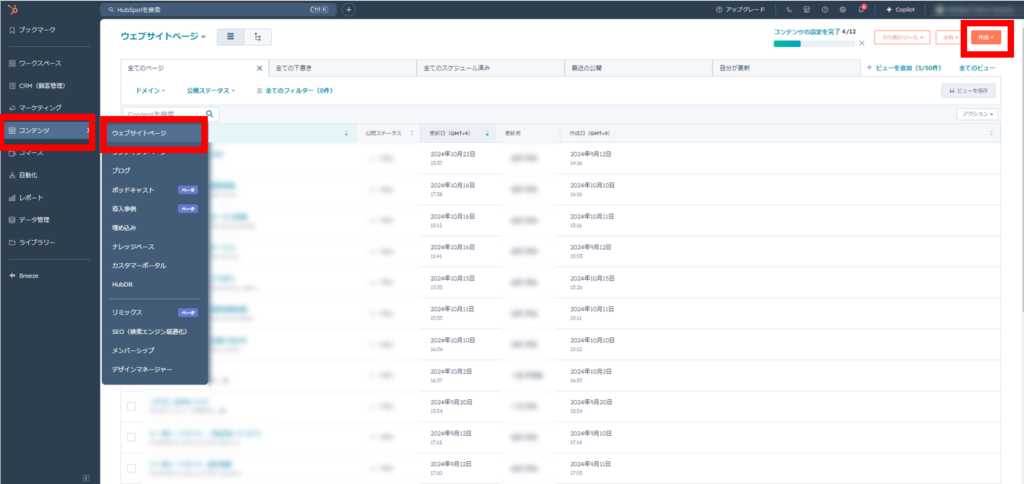Click the HubSpot search field
The height and width of the screenshot is (484, 1024).
220,9
